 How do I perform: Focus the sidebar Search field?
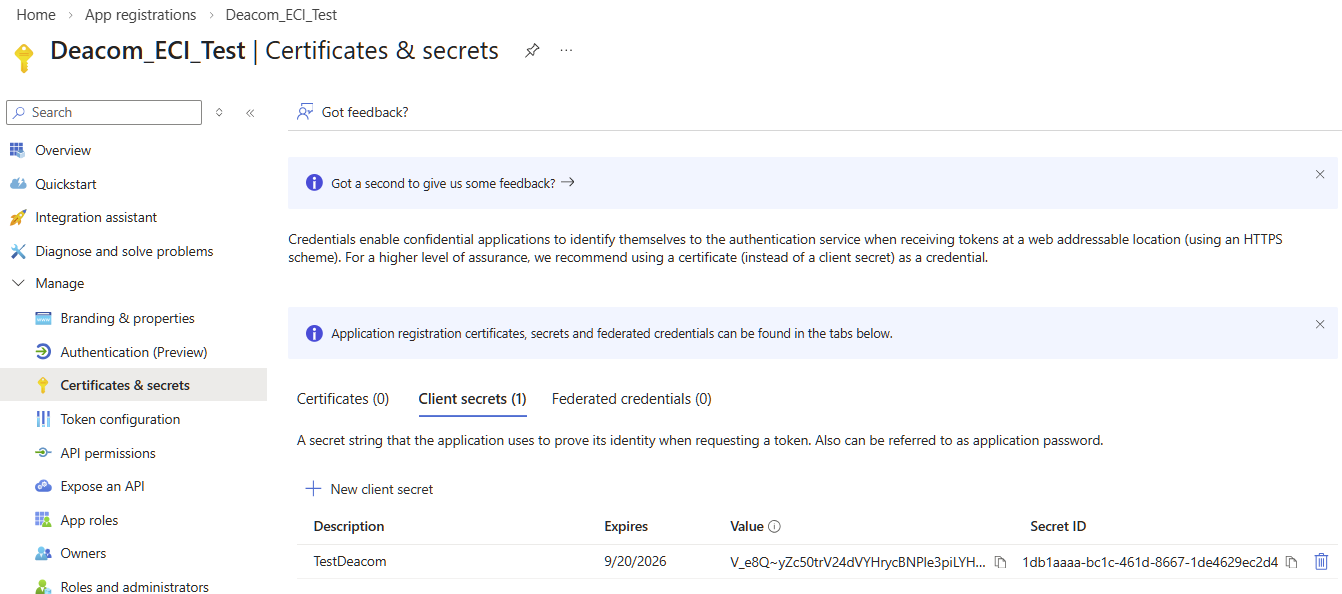(110, 113)
